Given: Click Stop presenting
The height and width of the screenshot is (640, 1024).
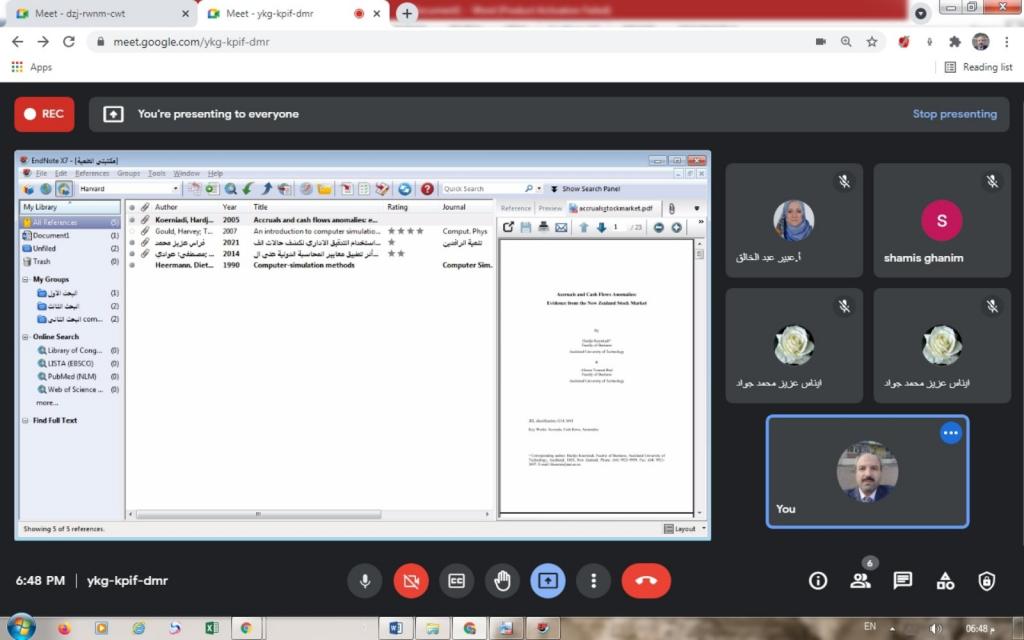Looking at the screenshot, I should pos(954,114).
